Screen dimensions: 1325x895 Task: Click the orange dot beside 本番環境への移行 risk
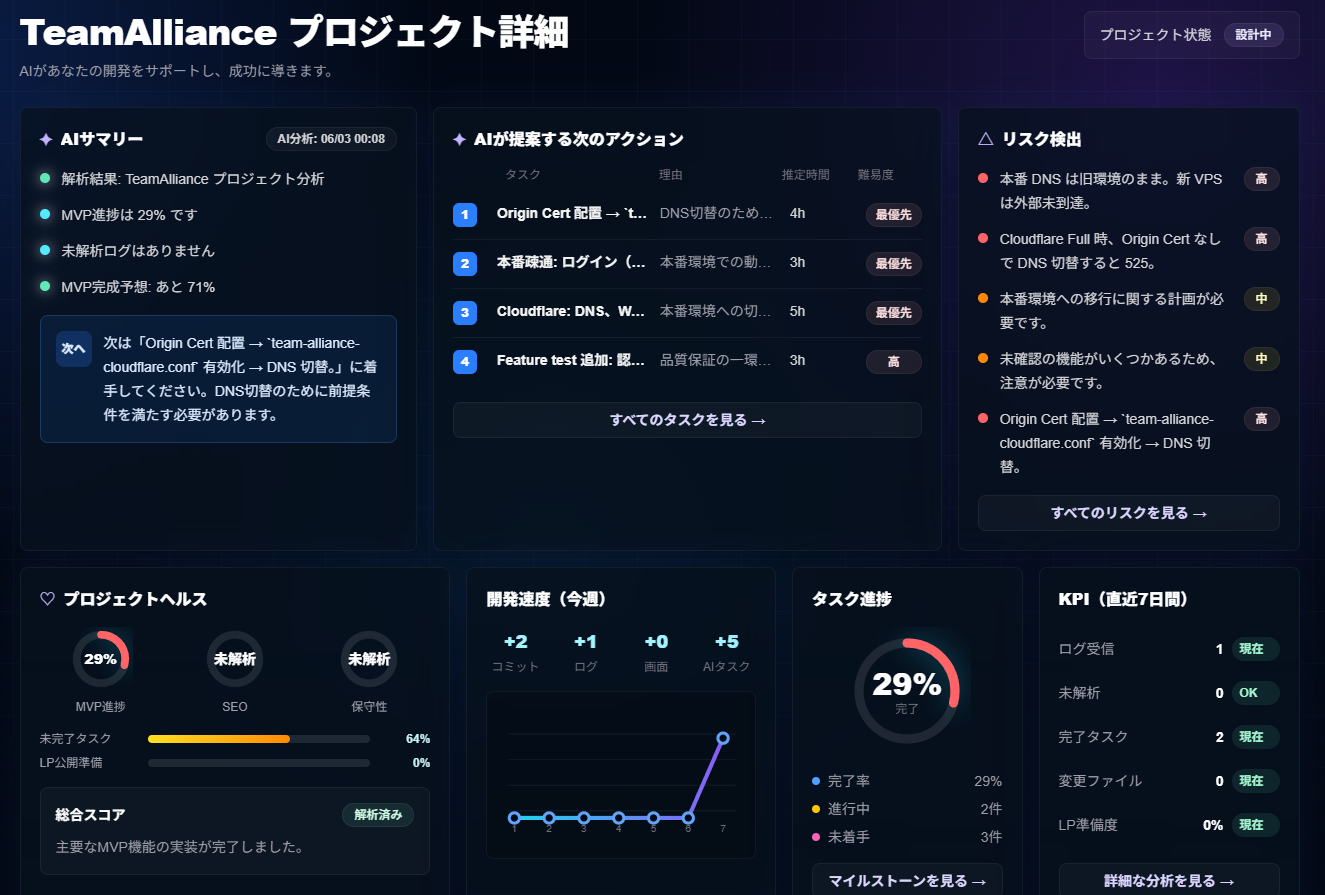click(983, 299)
